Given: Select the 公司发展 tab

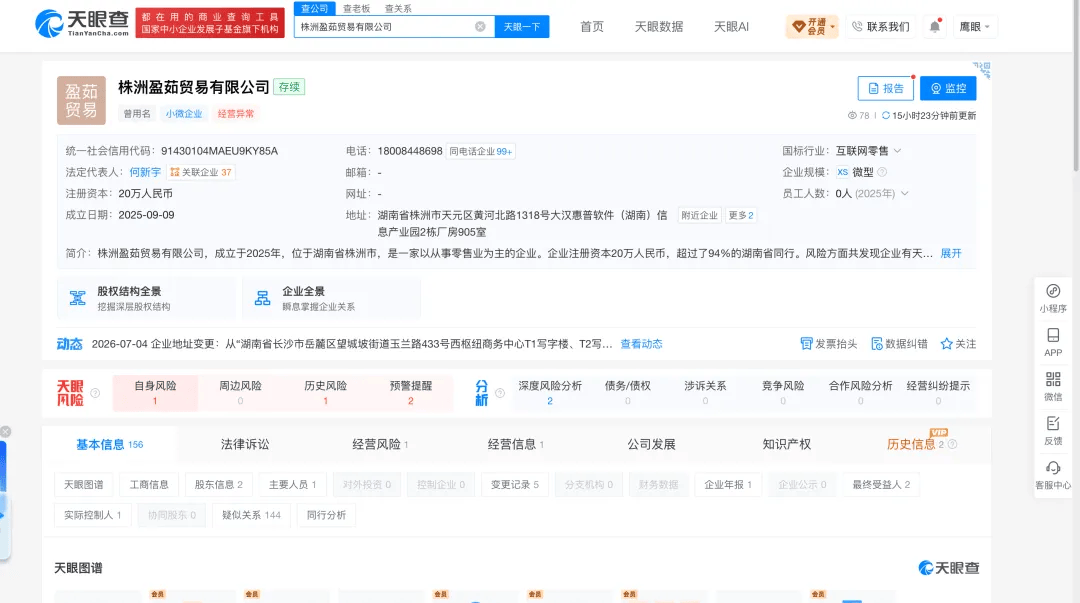Looking at the screenshot, I should tap(651, 444).
